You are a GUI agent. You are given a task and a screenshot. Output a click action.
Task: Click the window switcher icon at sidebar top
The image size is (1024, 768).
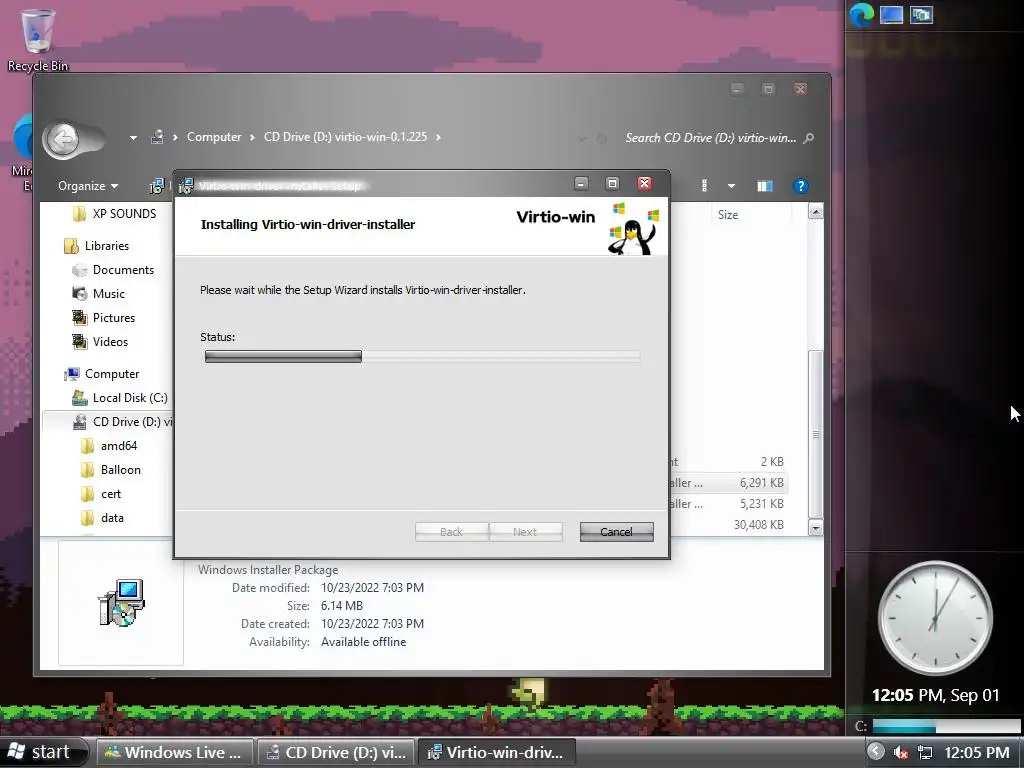tap(921, 14)
